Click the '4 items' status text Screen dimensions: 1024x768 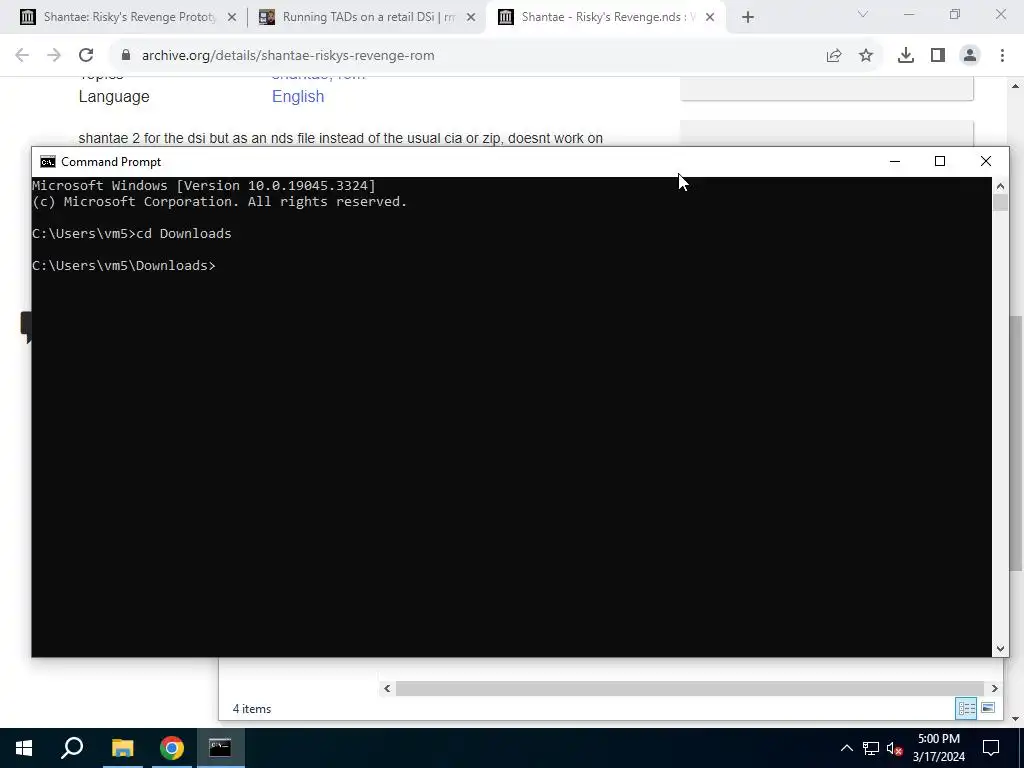click(251, 709)
